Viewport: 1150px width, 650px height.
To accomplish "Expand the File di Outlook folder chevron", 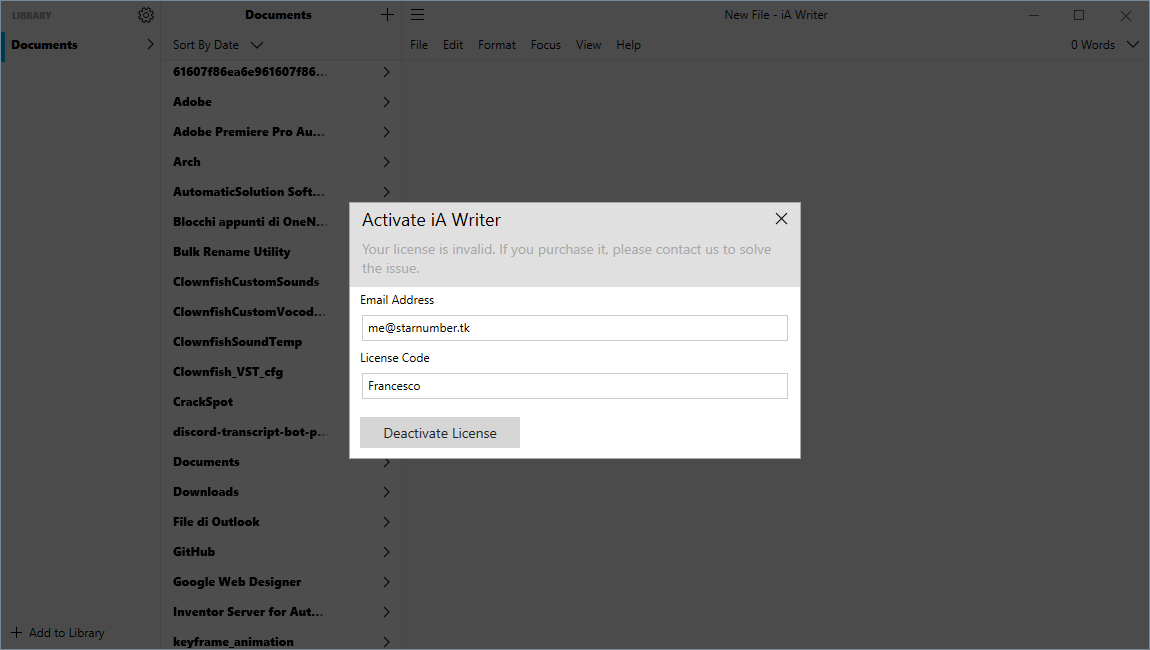I will coord(387,522).
